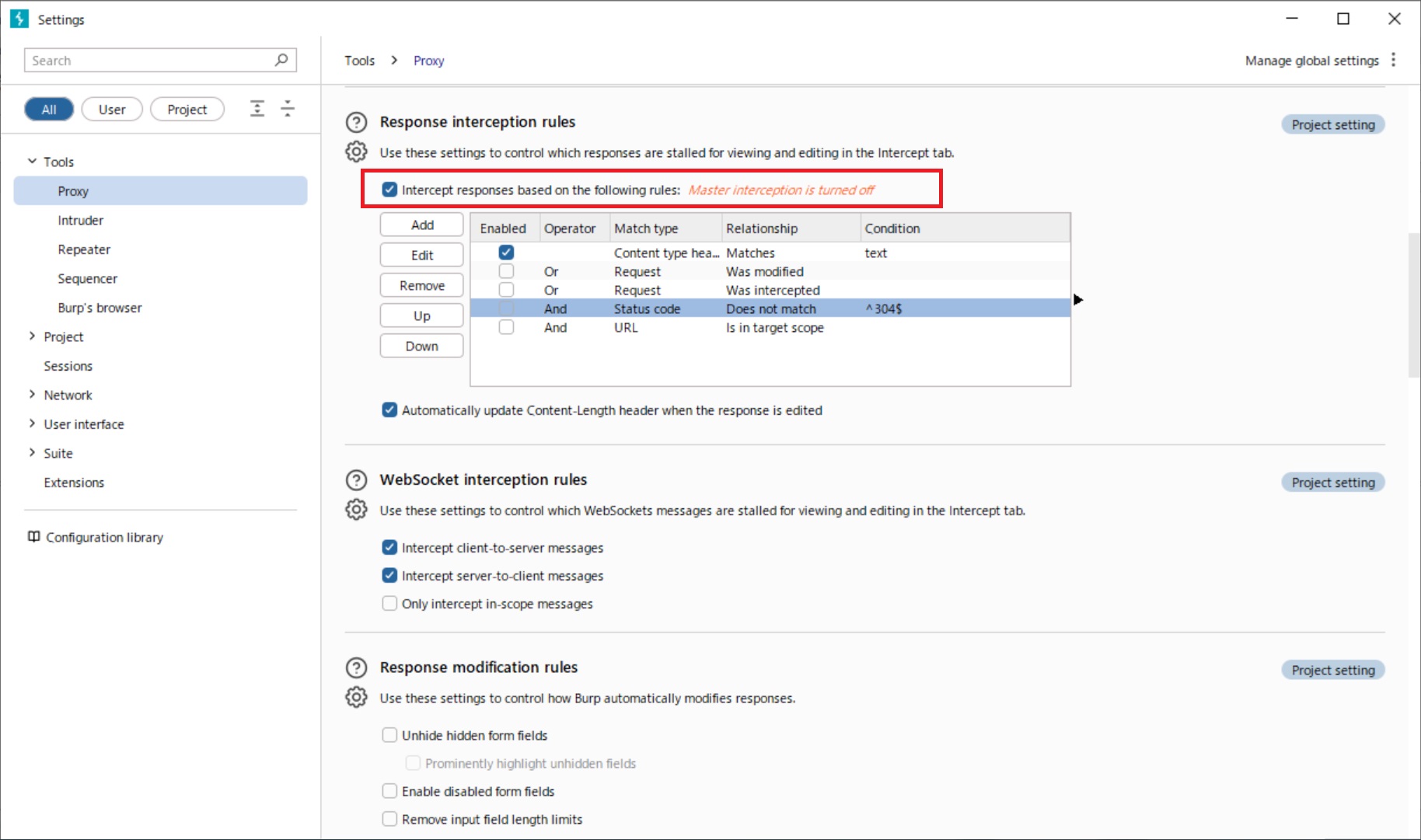Collapse the Tools tree section
Viewport: 1421px width, 840px height.
coord(32,162)
